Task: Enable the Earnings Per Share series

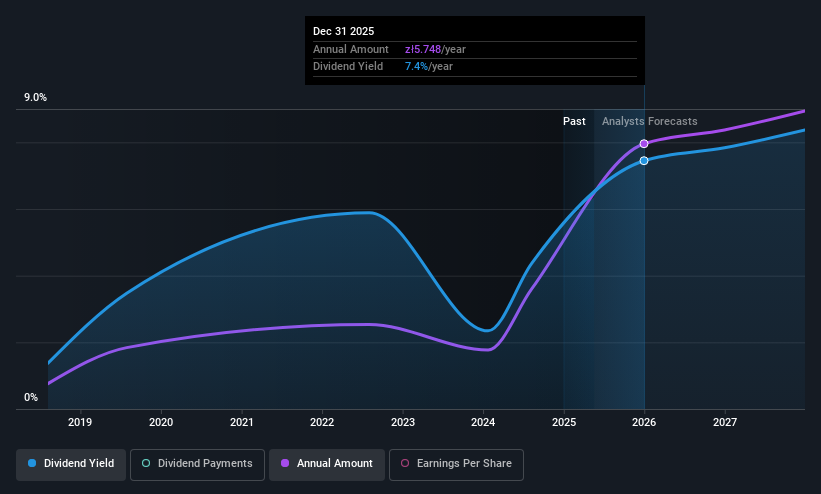Action: coord(456,464)
